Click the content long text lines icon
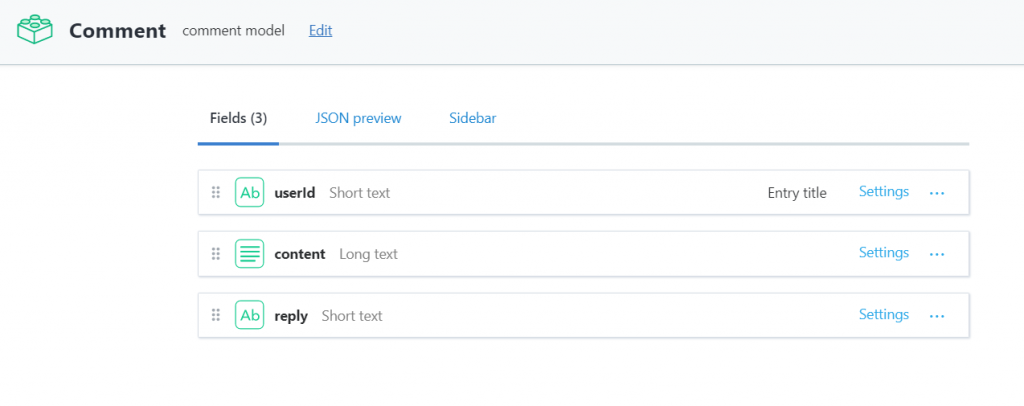Screen dimensions: 1024x406 249,254
